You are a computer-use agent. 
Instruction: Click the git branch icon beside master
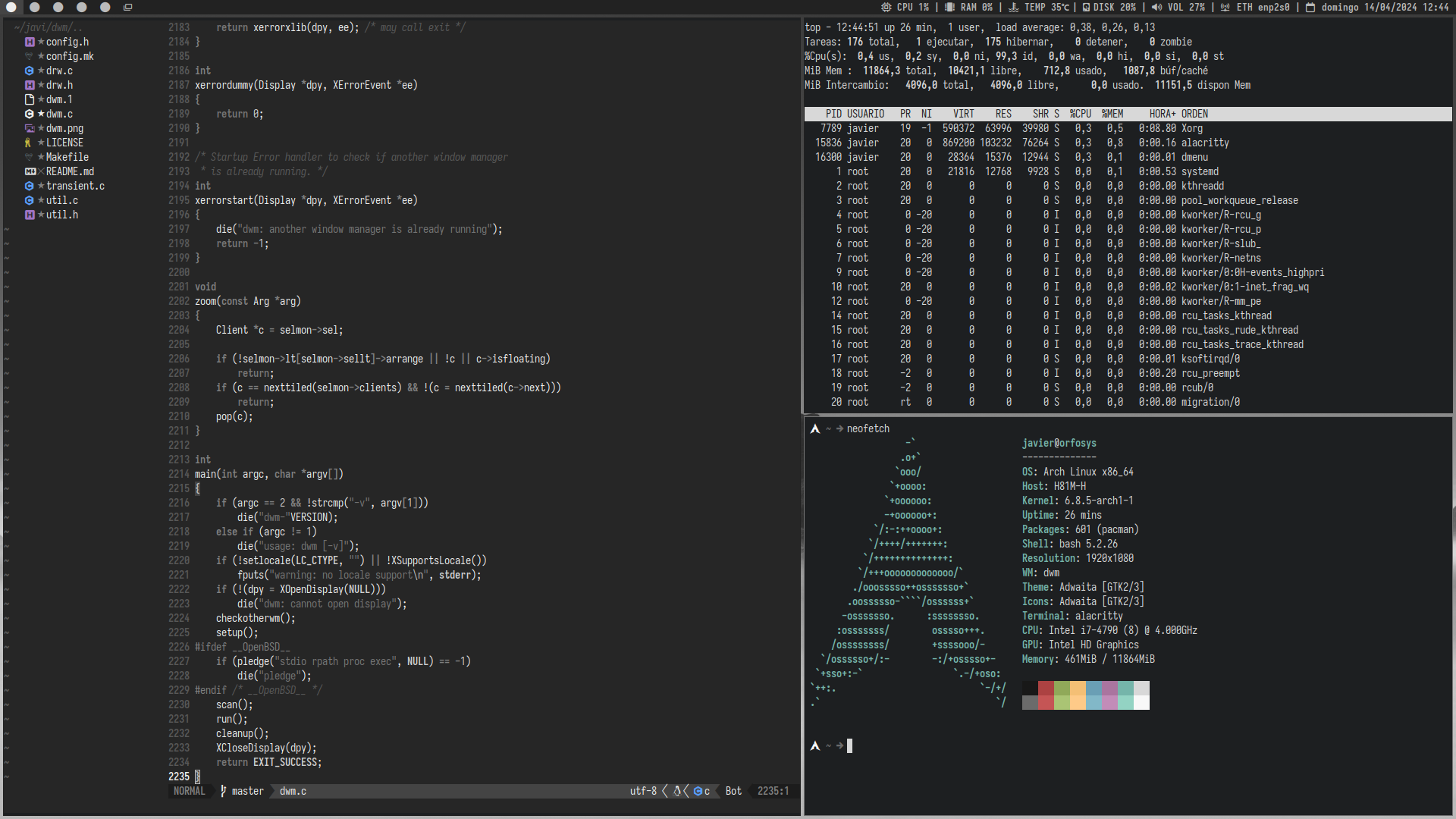pyautogui.click(x=223, y=791)
